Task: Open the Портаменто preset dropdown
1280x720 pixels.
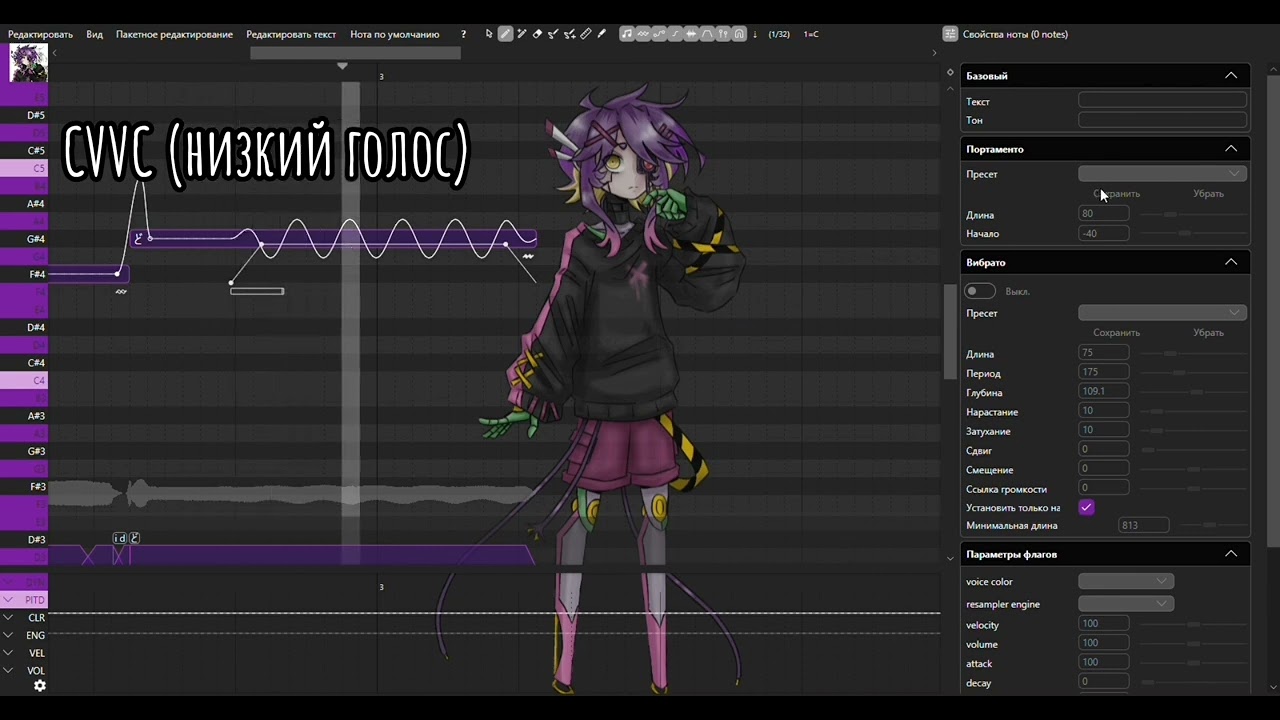Action: 1162,174
